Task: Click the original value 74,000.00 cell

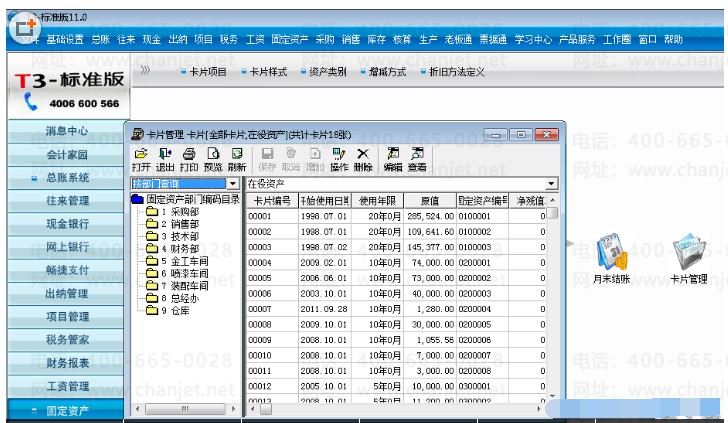Action: (x=430, y=262)
